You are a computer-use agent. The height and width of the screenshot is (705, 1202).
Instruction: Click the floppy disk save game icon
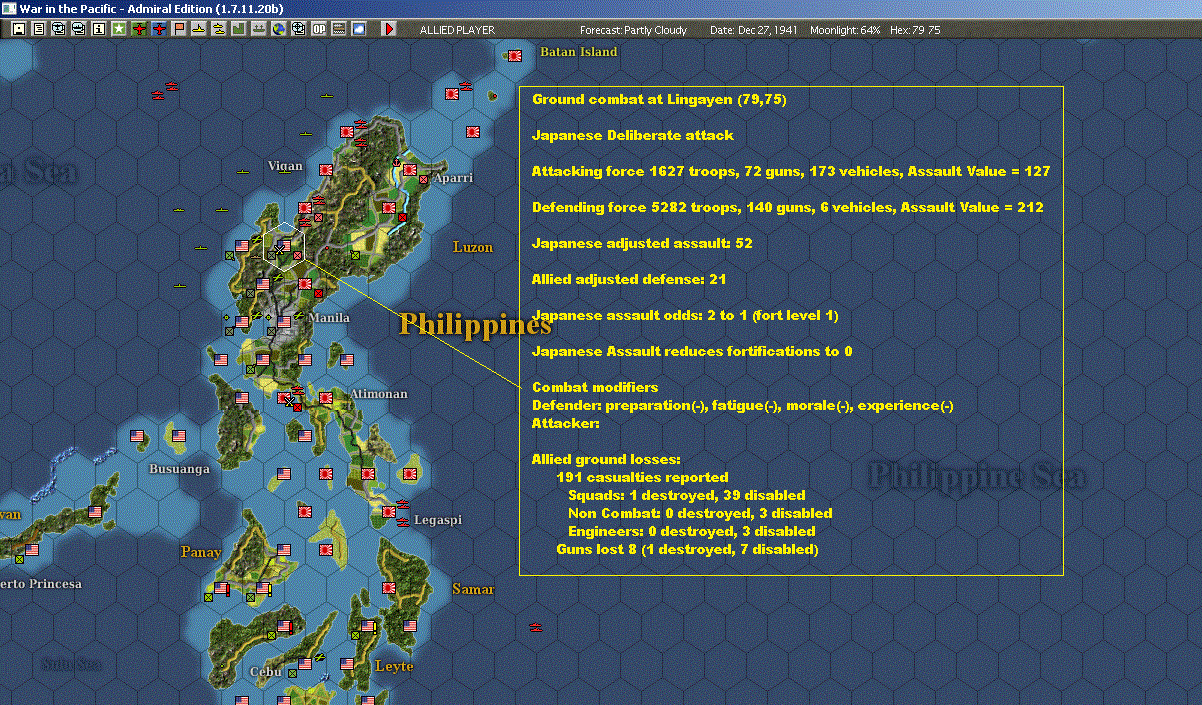click(x=18, y=29)
